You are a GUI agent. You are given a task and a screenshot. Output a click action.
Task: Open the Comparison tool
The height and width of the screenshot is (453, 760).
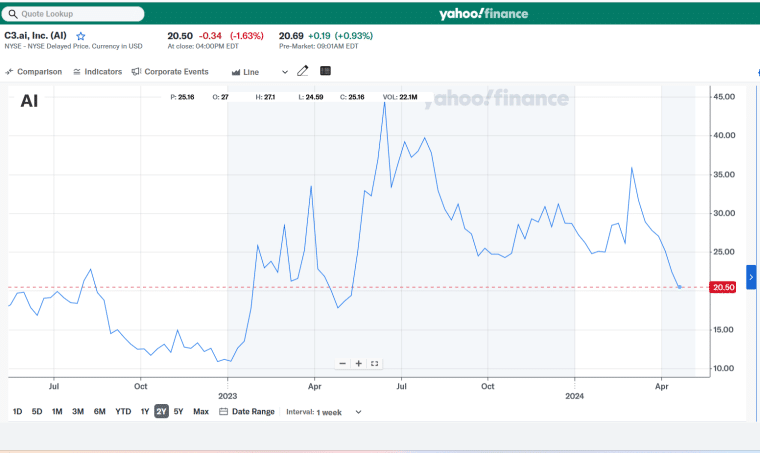pos(33,72)
